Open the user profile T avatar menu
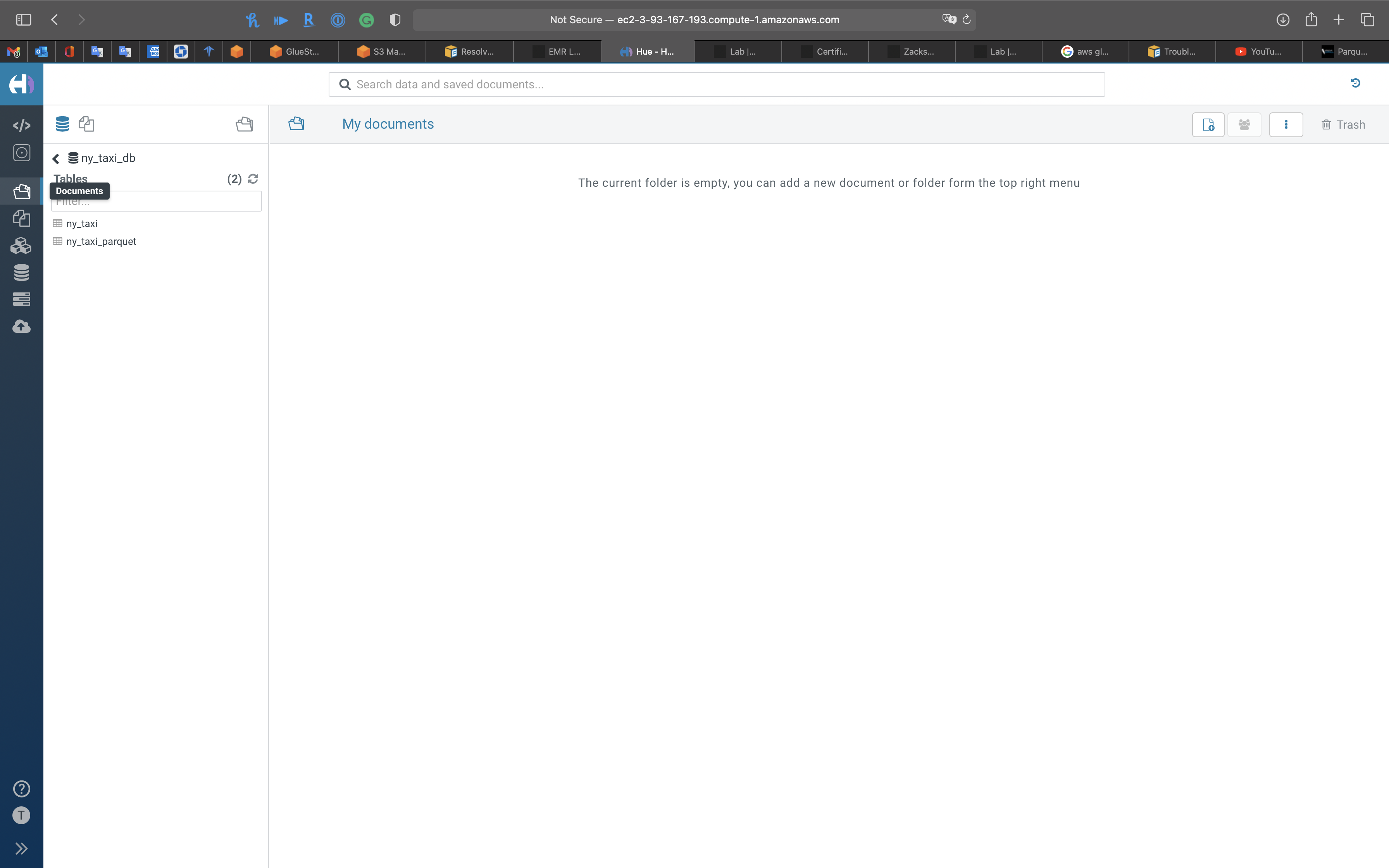The width and height of the screenshot is (1389, 868). (x=21, y=815)
